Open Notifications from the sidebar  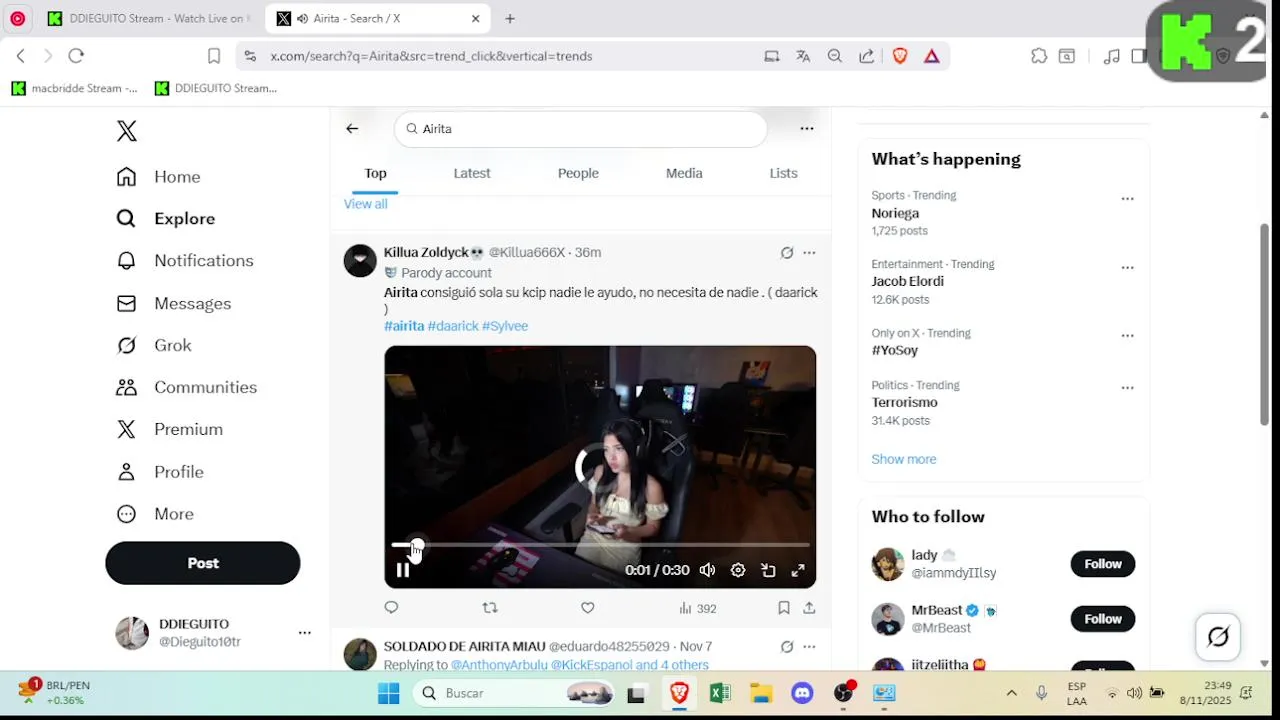[184, 261]
